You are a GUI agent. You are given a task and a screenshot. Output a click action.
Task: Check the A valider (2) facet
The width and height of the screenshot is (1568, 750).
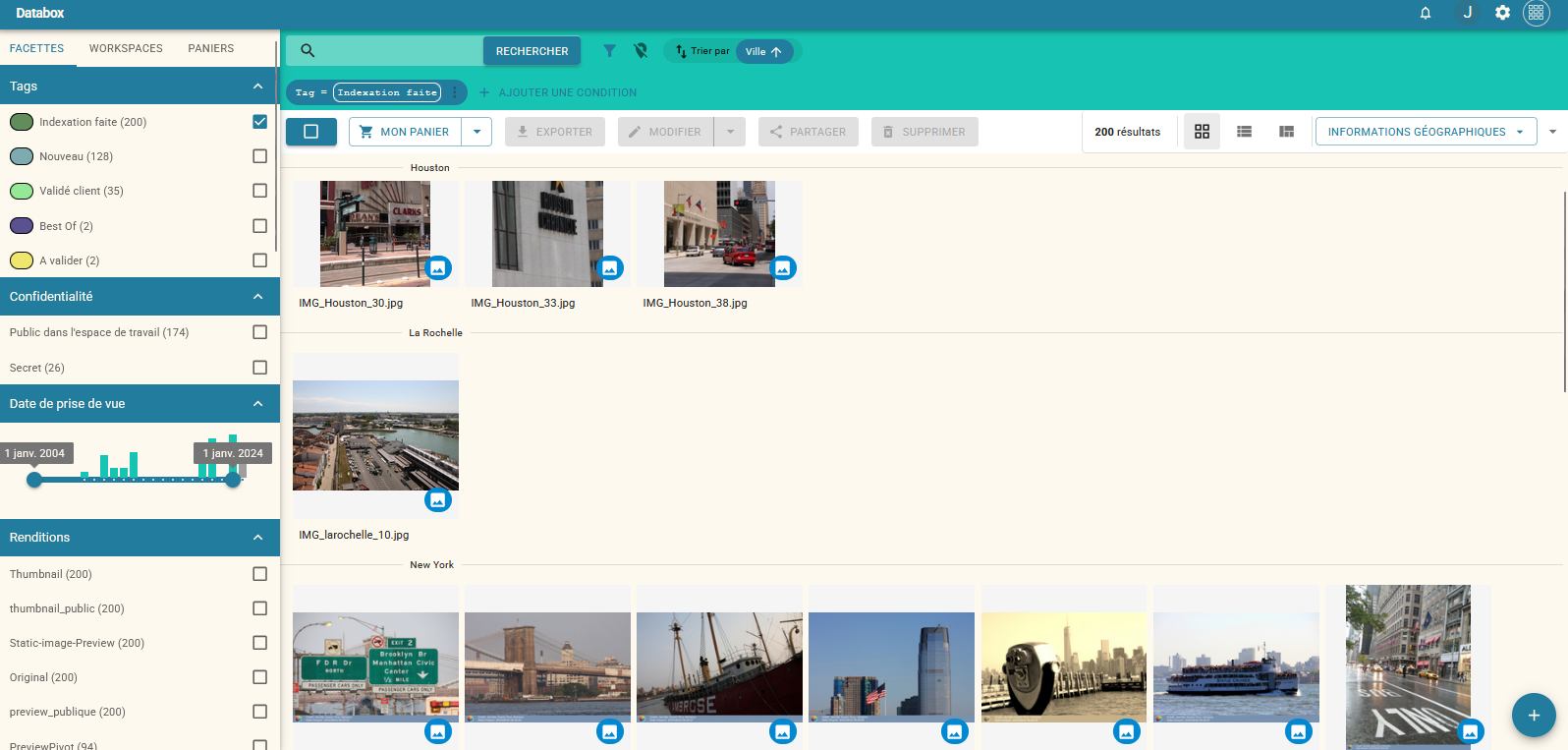tap(259, 260)
